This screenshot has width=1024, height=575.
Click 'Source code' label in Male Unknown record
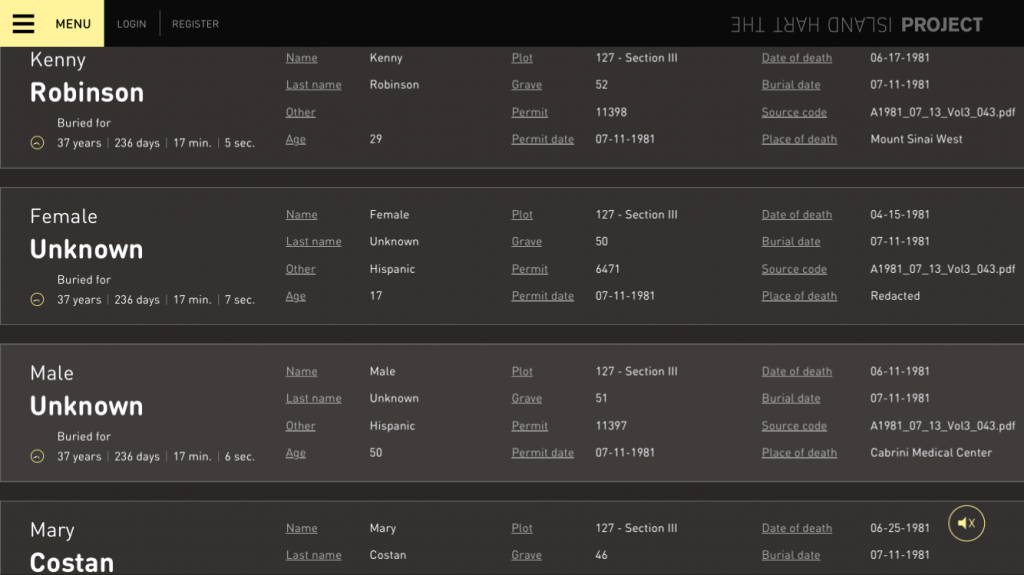point(794,426)
